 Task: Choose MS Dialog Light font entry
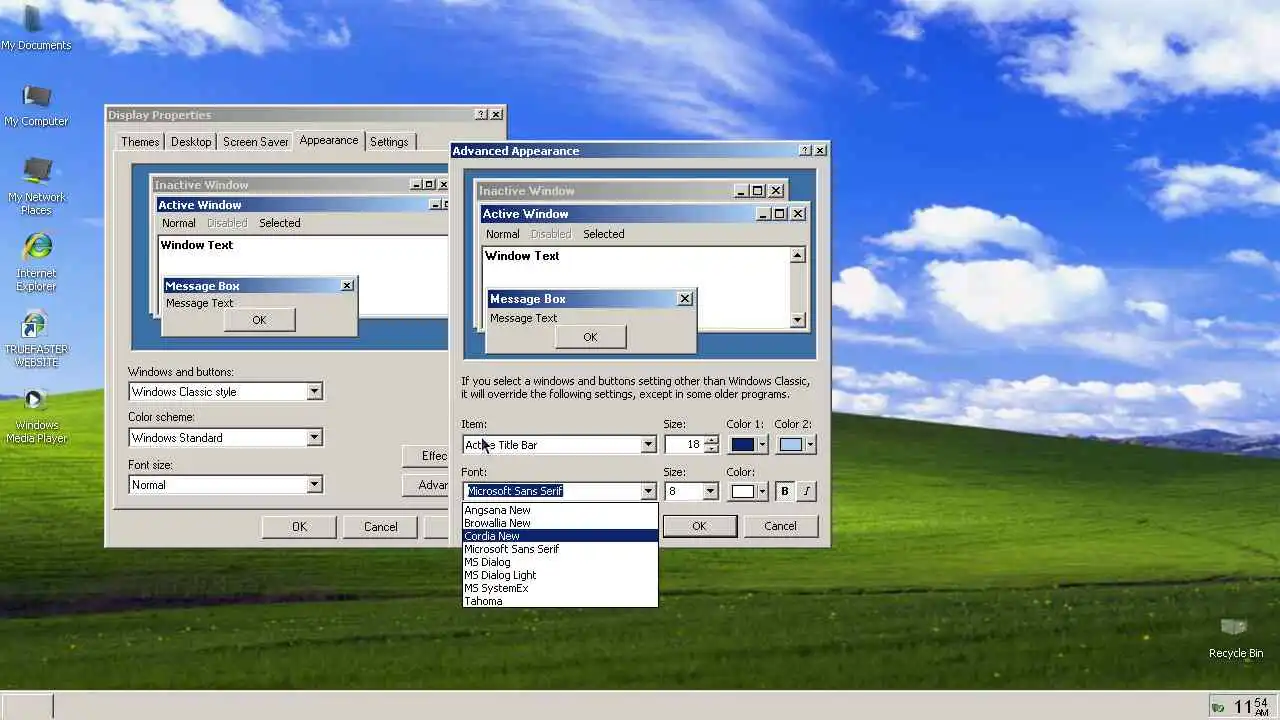click(560, 575)
